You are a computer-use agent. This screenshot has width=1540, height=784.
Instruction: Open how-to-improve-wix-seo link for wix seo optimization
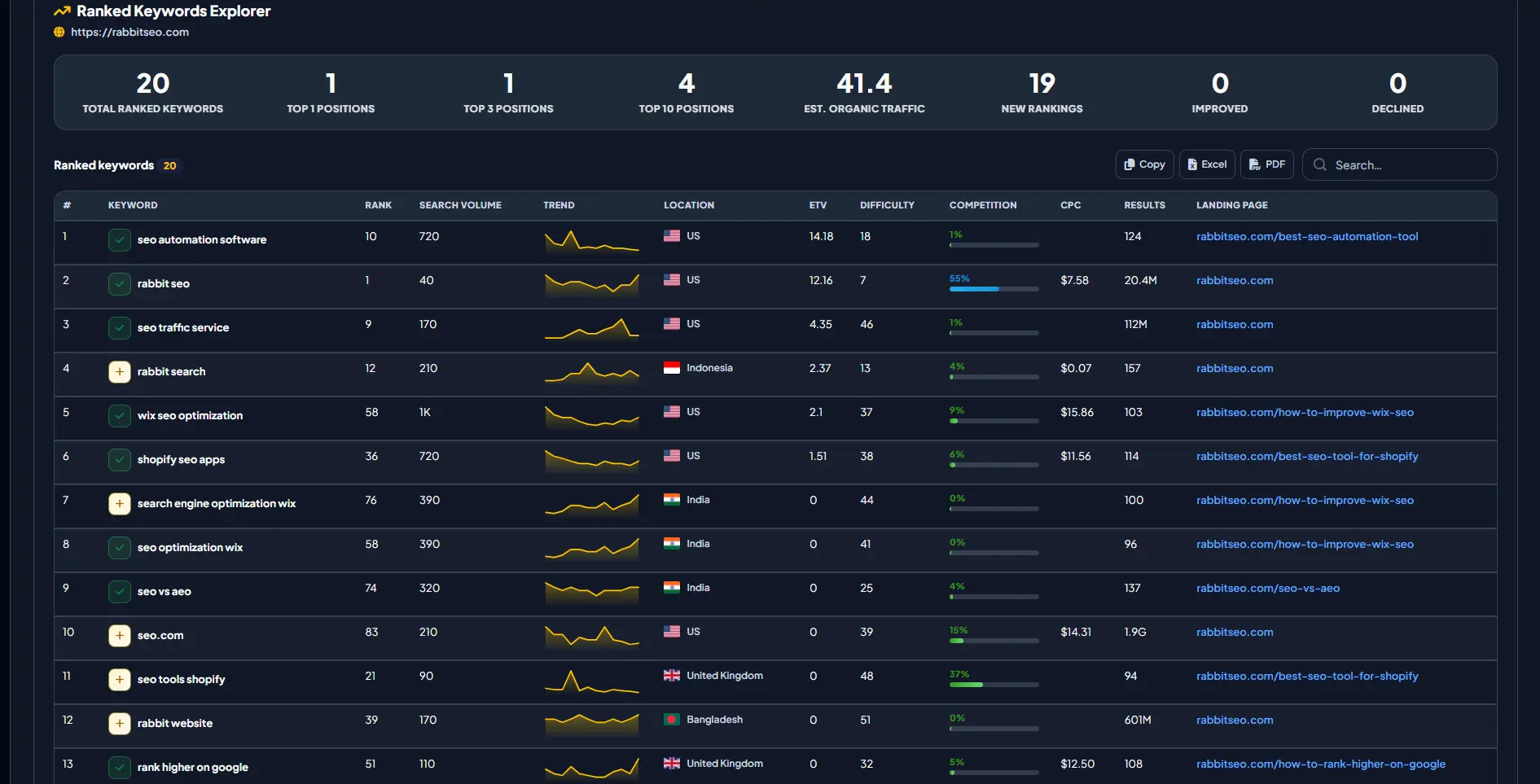[1305, 413]
